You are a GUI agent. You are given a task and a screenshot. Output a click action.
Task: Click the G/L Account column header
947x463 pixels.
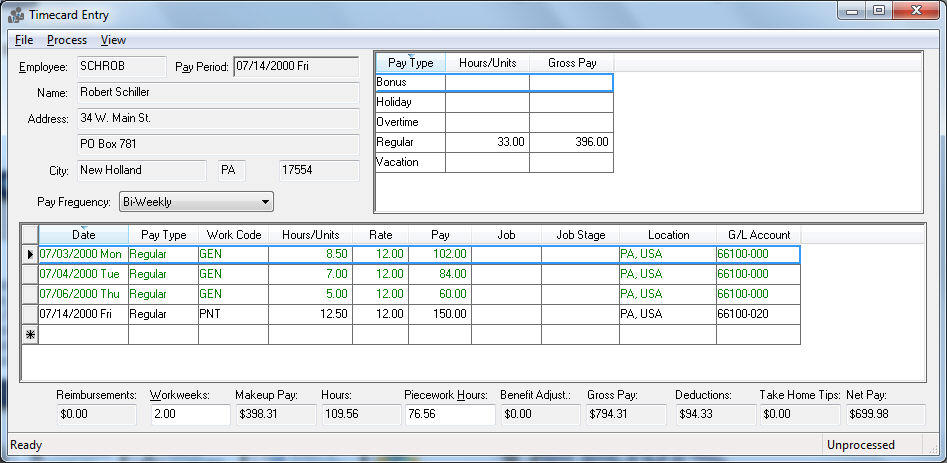758,235
